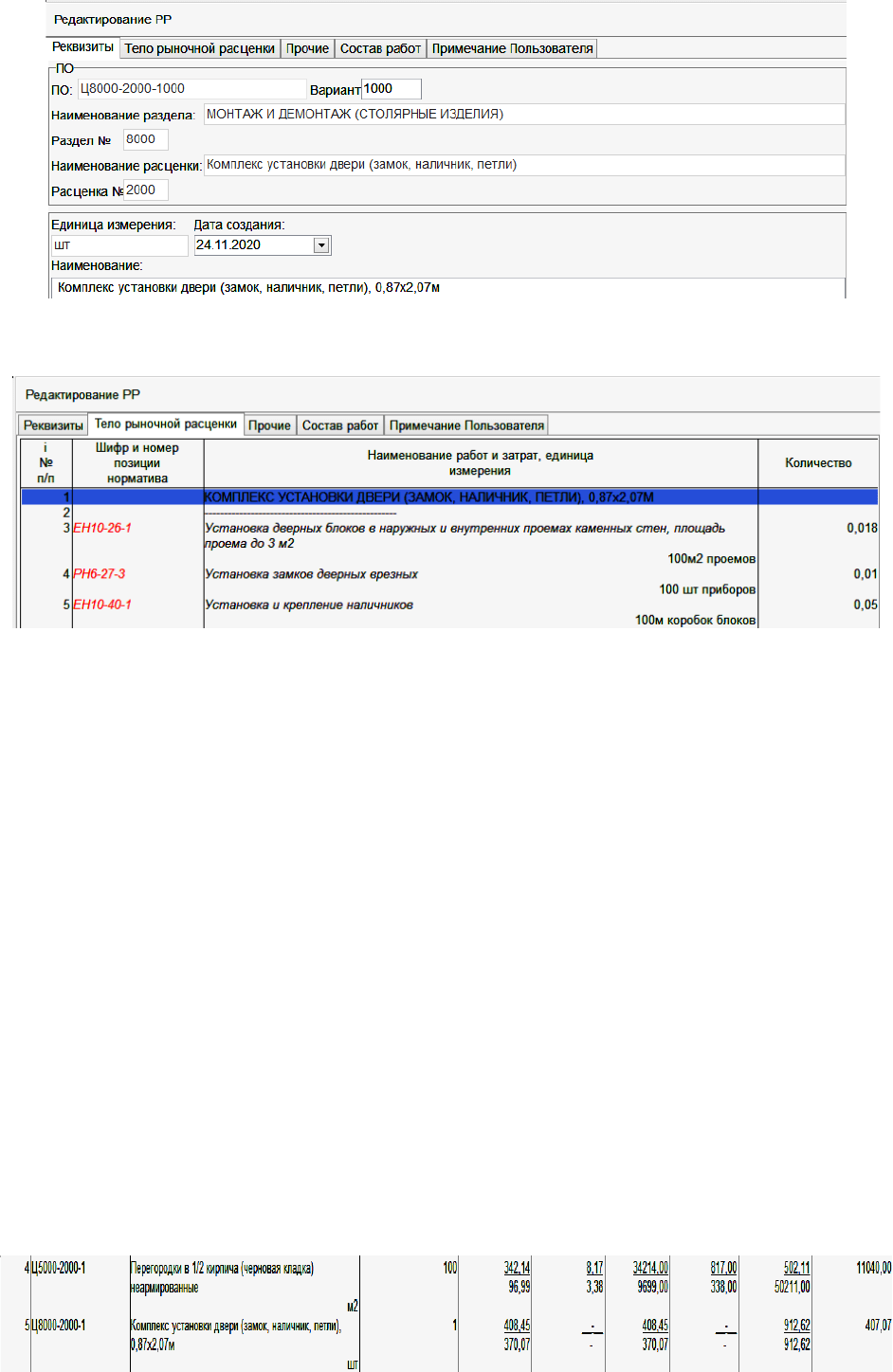The image size is (893, 1372).
Task: Click value 11040,00 in bottom table
Action: coord(873,1268)
